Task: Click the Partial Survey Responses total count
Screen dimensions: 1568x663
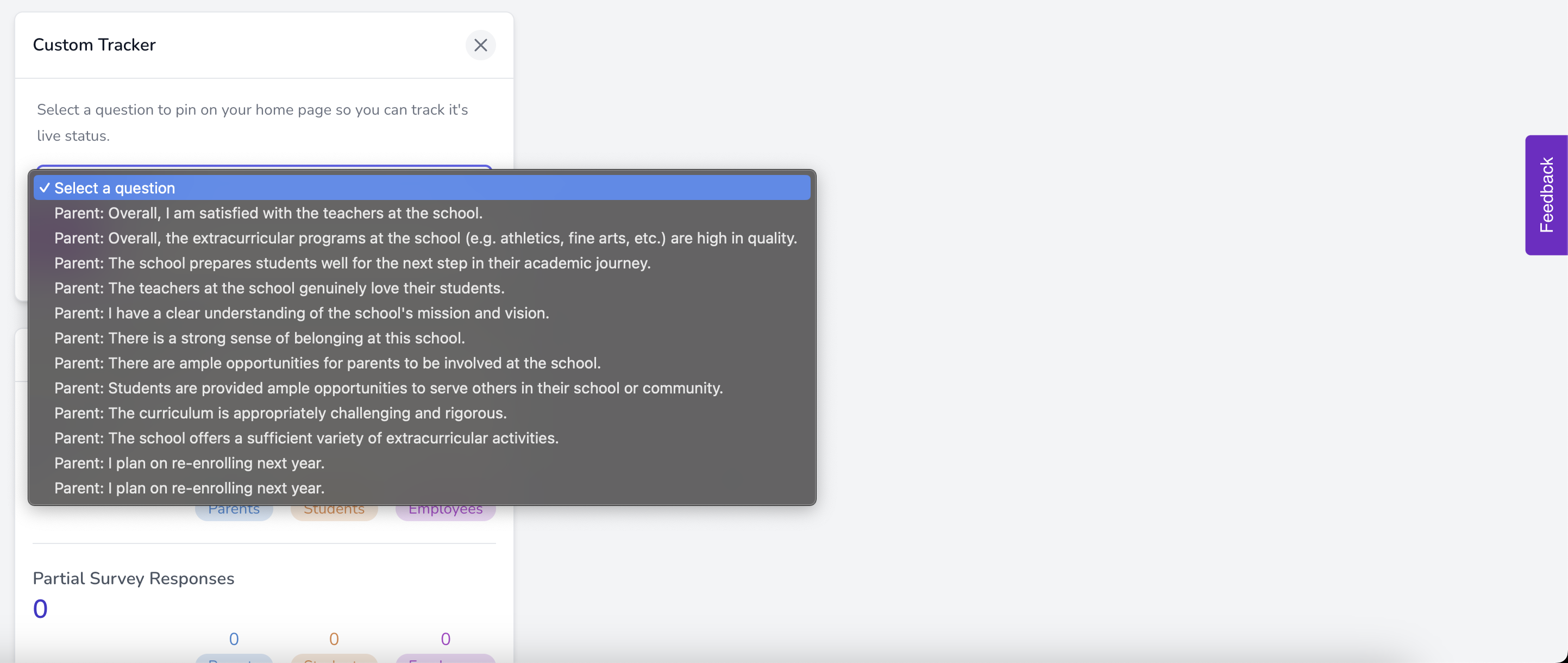Action: [40, 608]
